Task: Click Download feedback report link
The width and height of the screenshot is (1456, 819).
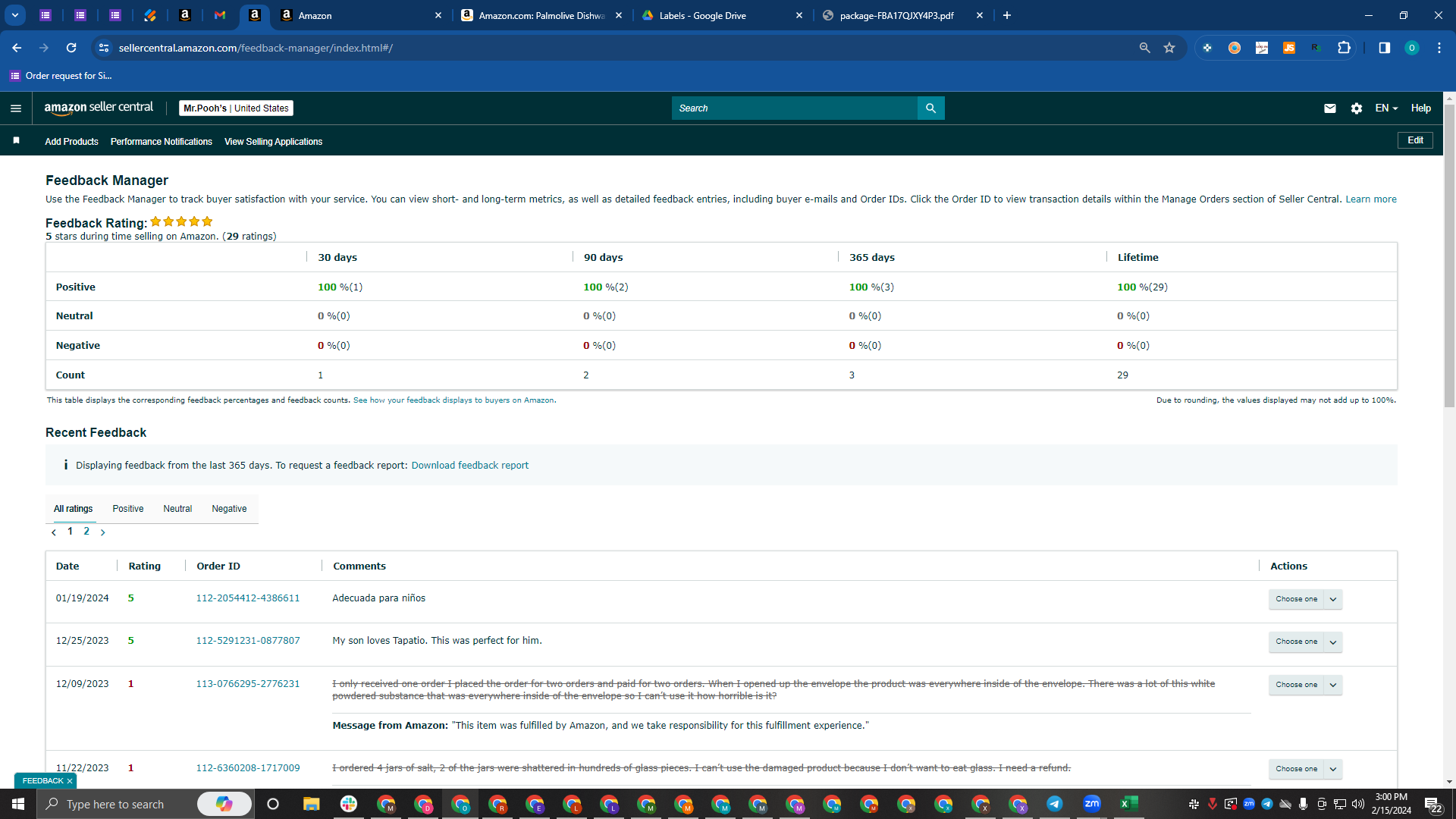Action: tap(470, 466)
